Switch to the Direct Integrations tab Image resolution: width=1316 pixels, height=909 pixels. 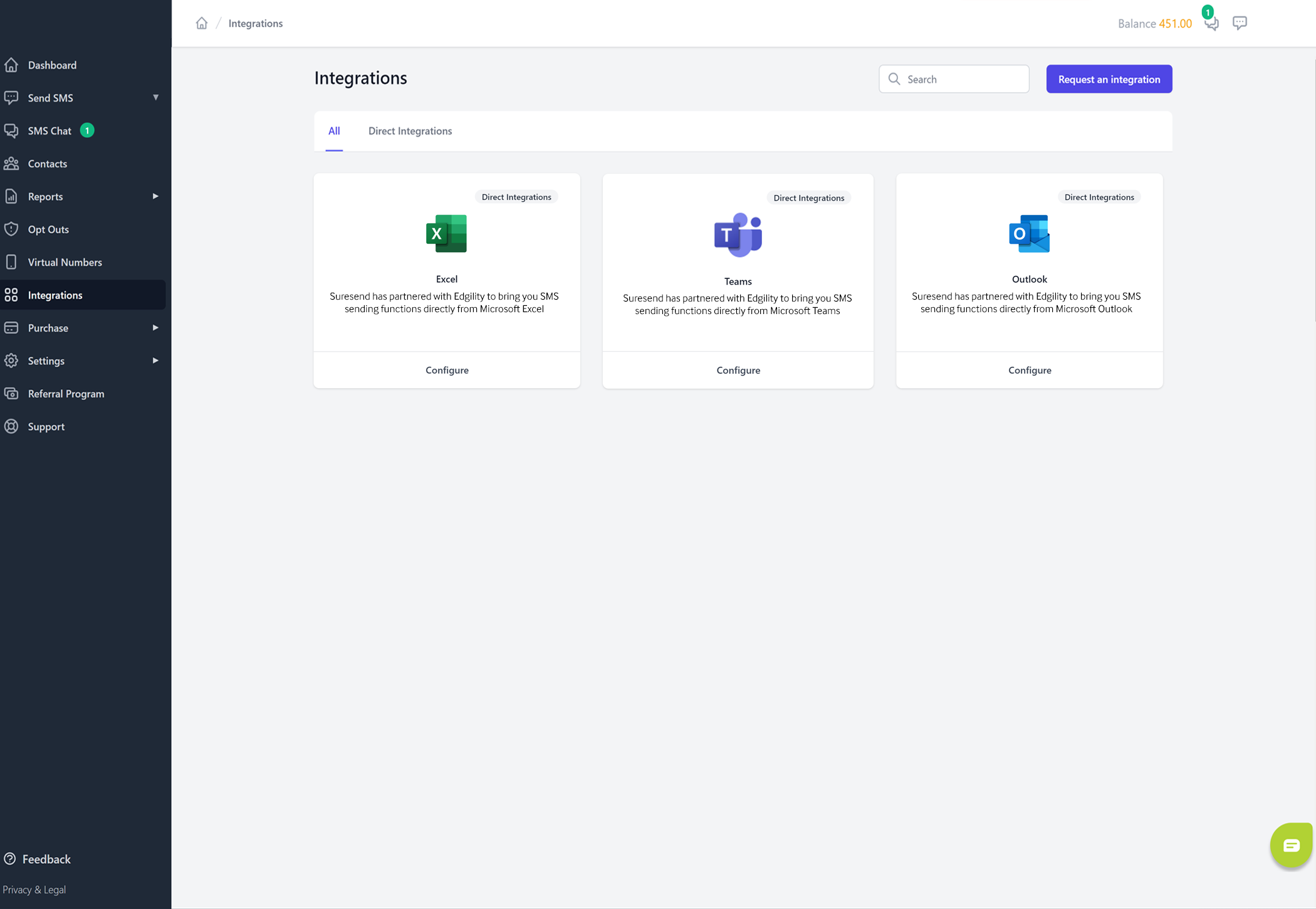tap(410, 131)
